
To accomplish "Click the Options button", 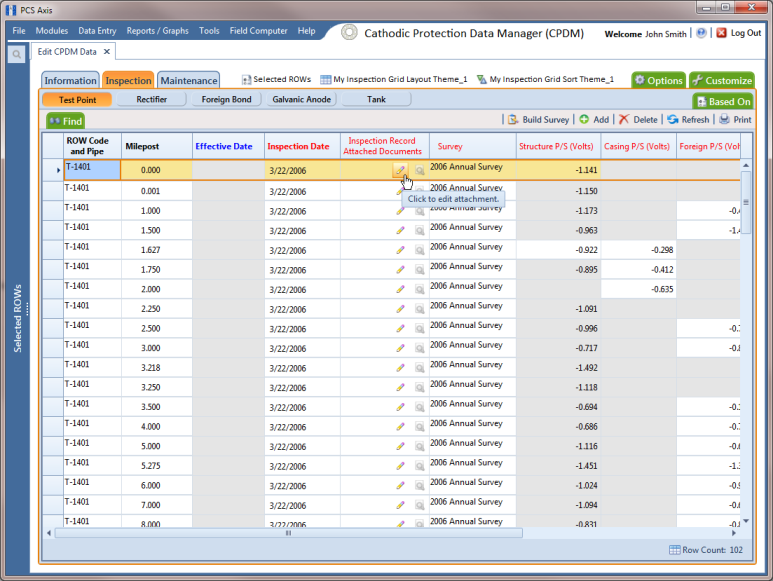I will pos(659,80).
